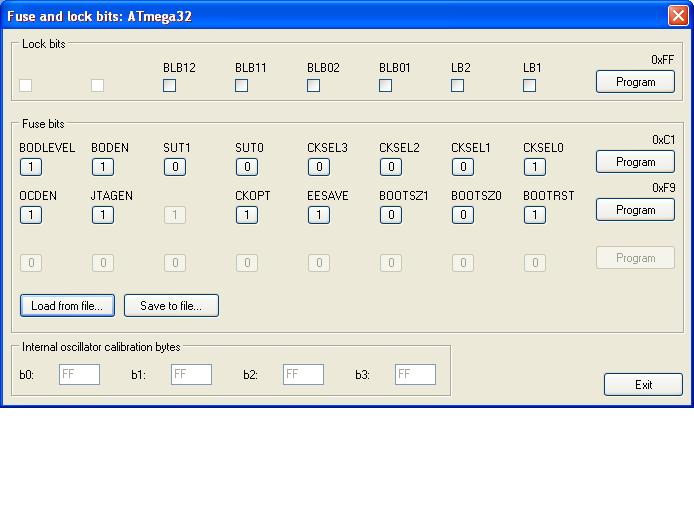Toggle the BLB12 lock bit checkbox
The image size is (694, 512).
[x=169, y=86]
